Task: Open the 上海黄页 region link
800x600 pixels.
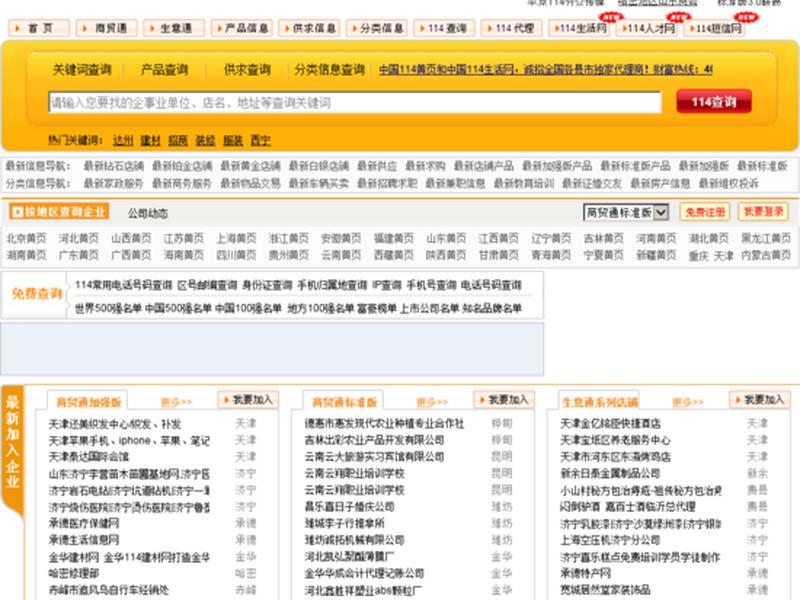Action: 236,238
